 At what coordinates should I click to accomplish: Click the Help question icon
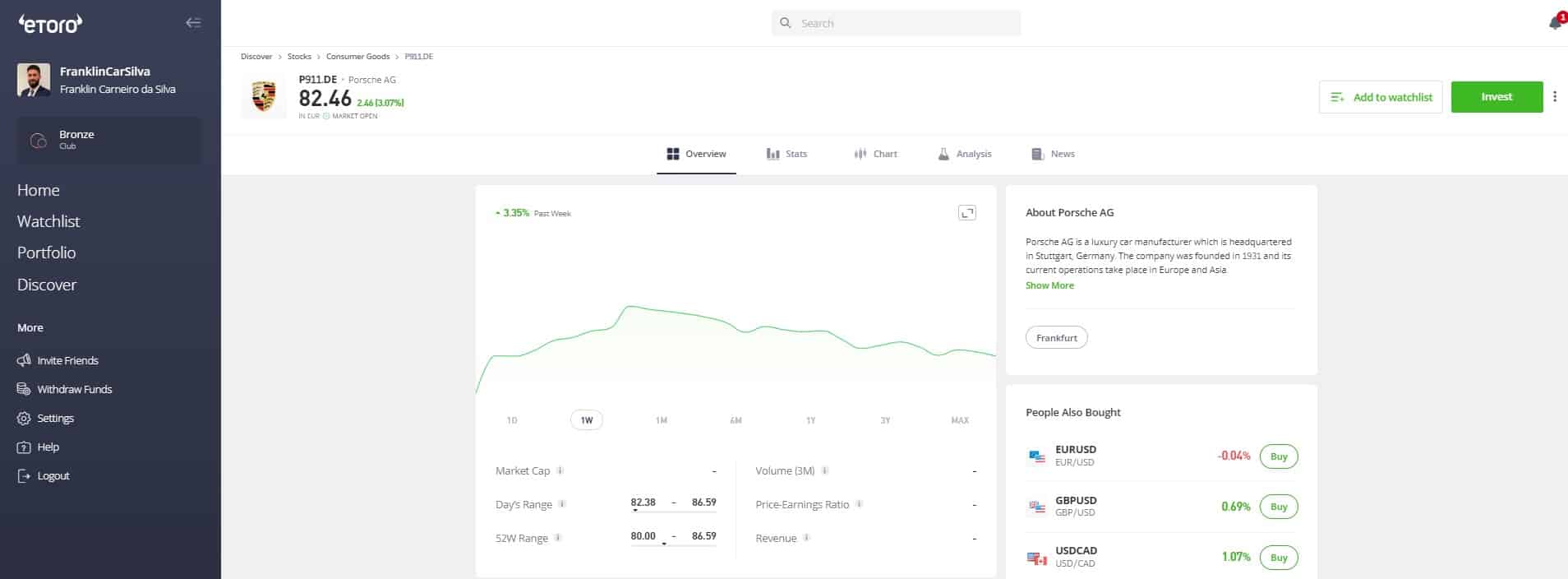24,447
